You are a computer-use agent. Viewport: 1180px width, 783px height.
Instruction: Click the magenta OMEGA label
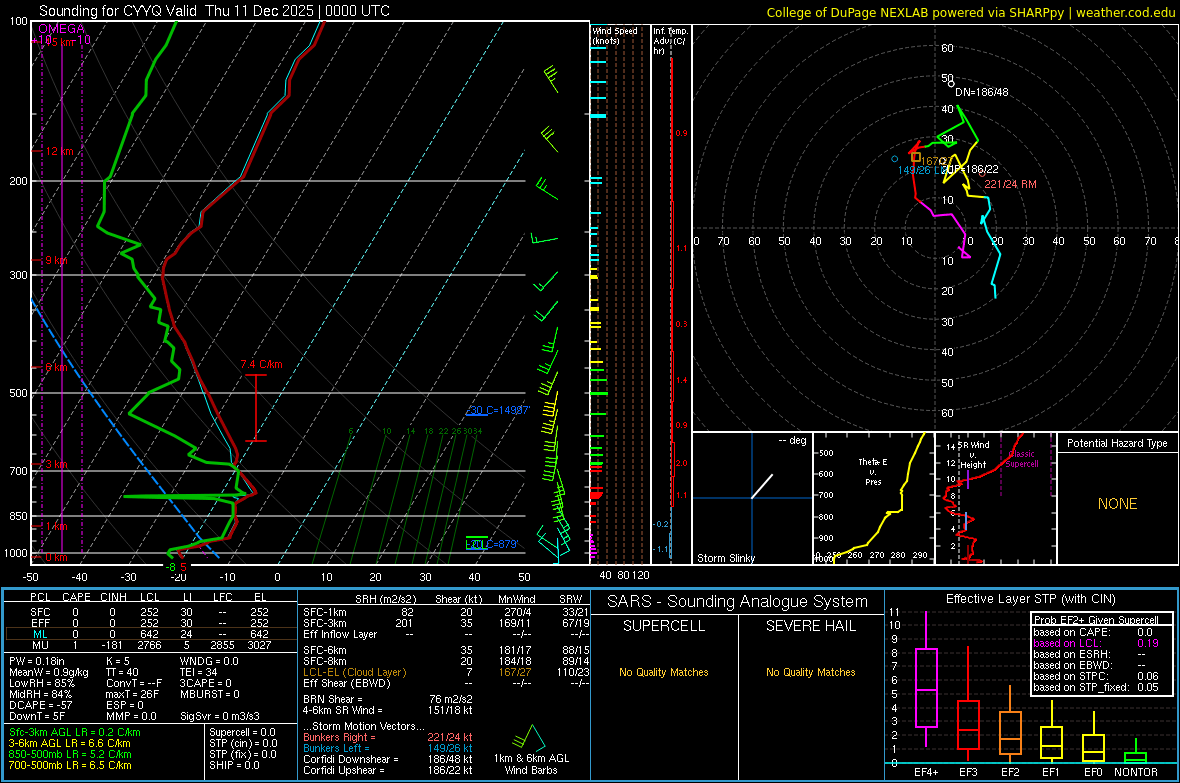[x=62, y=29]
